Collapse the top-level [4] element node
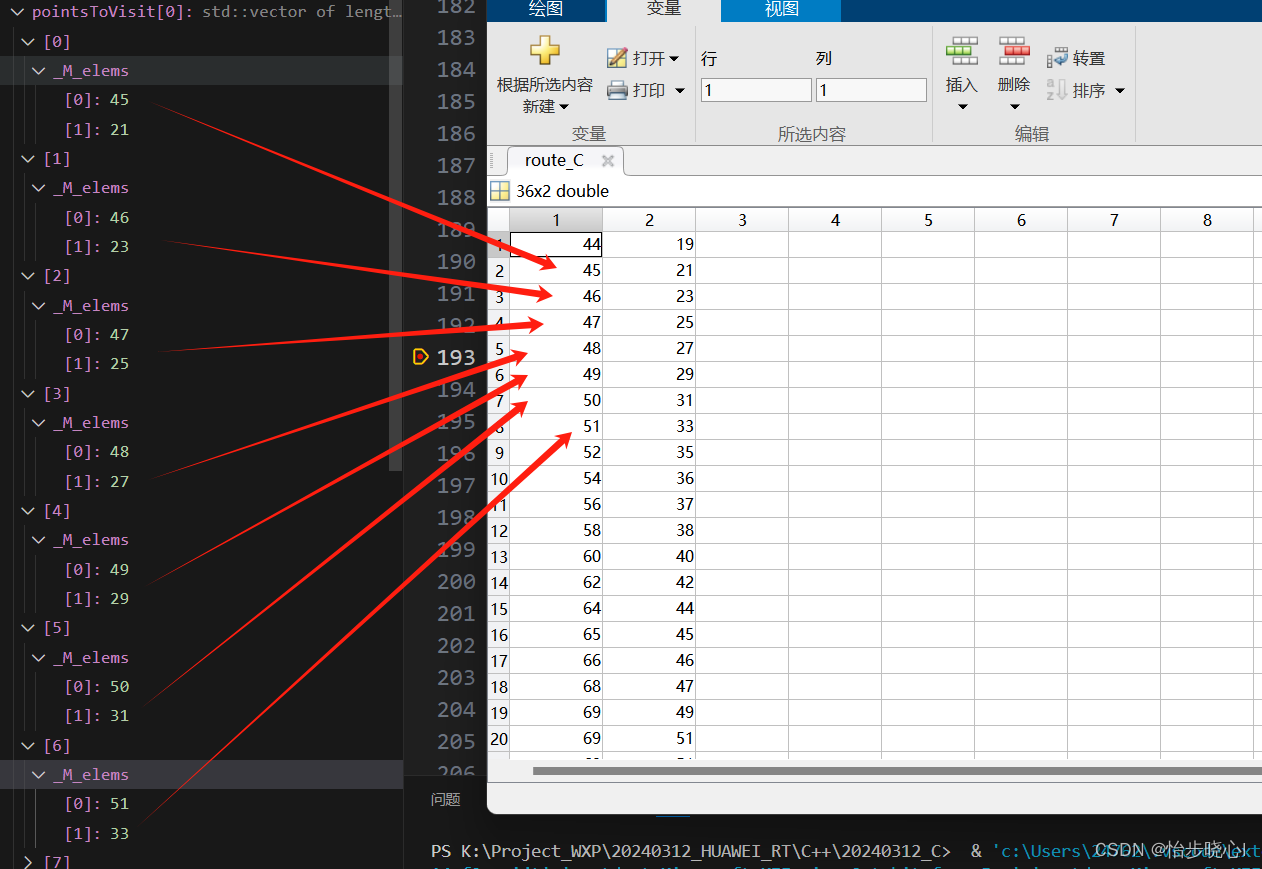Viewport: 1262px width, 869px height. point(28,511)
